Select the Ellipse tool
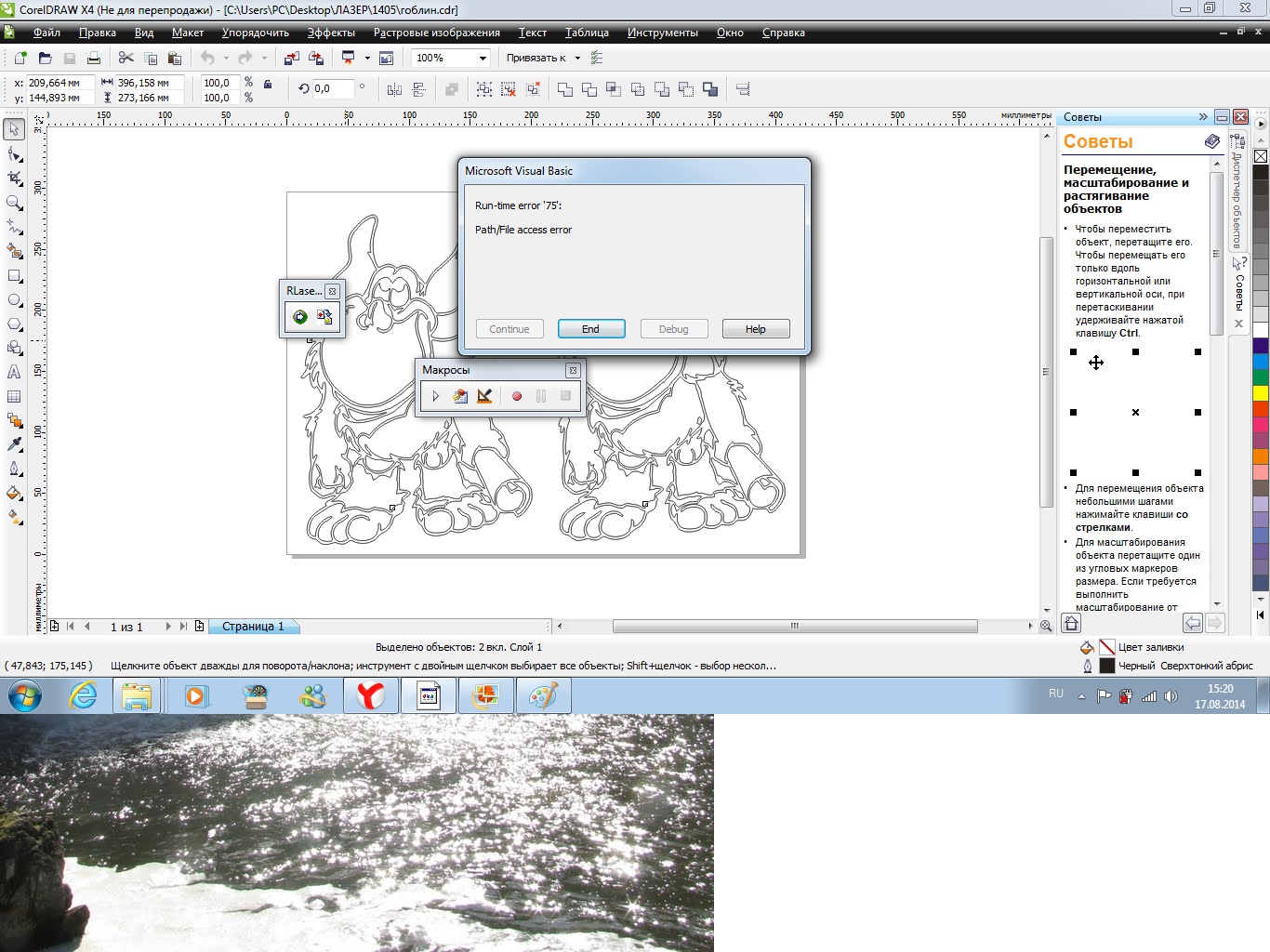The width and height of the screenshot is (1270, 952). pyautogui.click(x=14, y=300)
